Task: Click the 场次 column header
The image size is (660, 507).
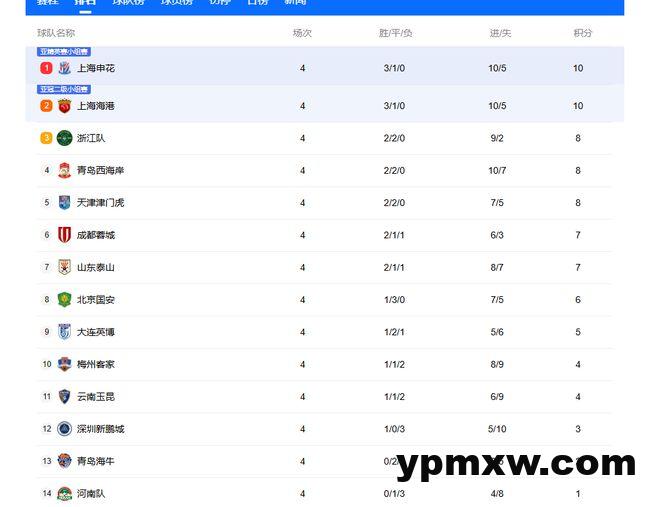Action: click(x=302, y=33)
